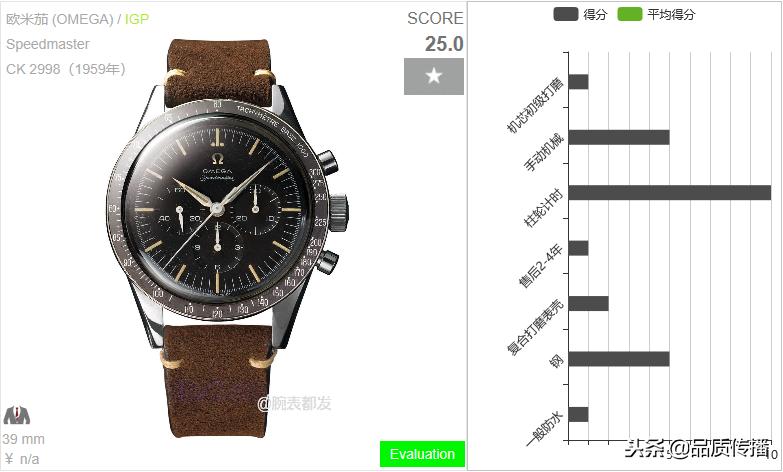Click the 39 mm case size label
This screenshot has height=472, width=783.
(x=23, y=439)
